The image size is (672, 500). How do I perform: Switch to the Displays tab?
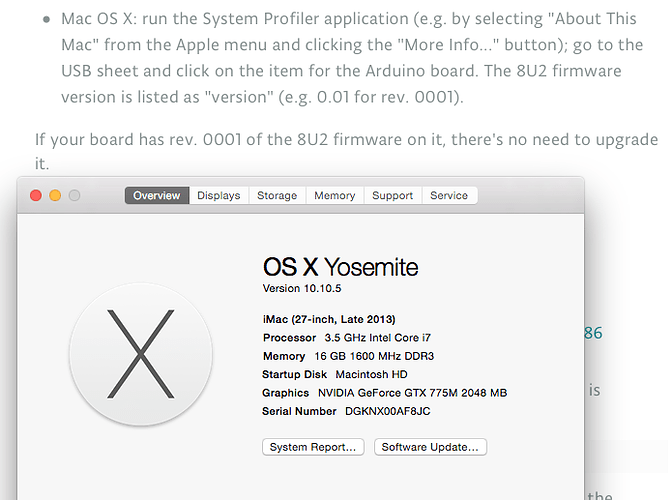pos(218,196)
